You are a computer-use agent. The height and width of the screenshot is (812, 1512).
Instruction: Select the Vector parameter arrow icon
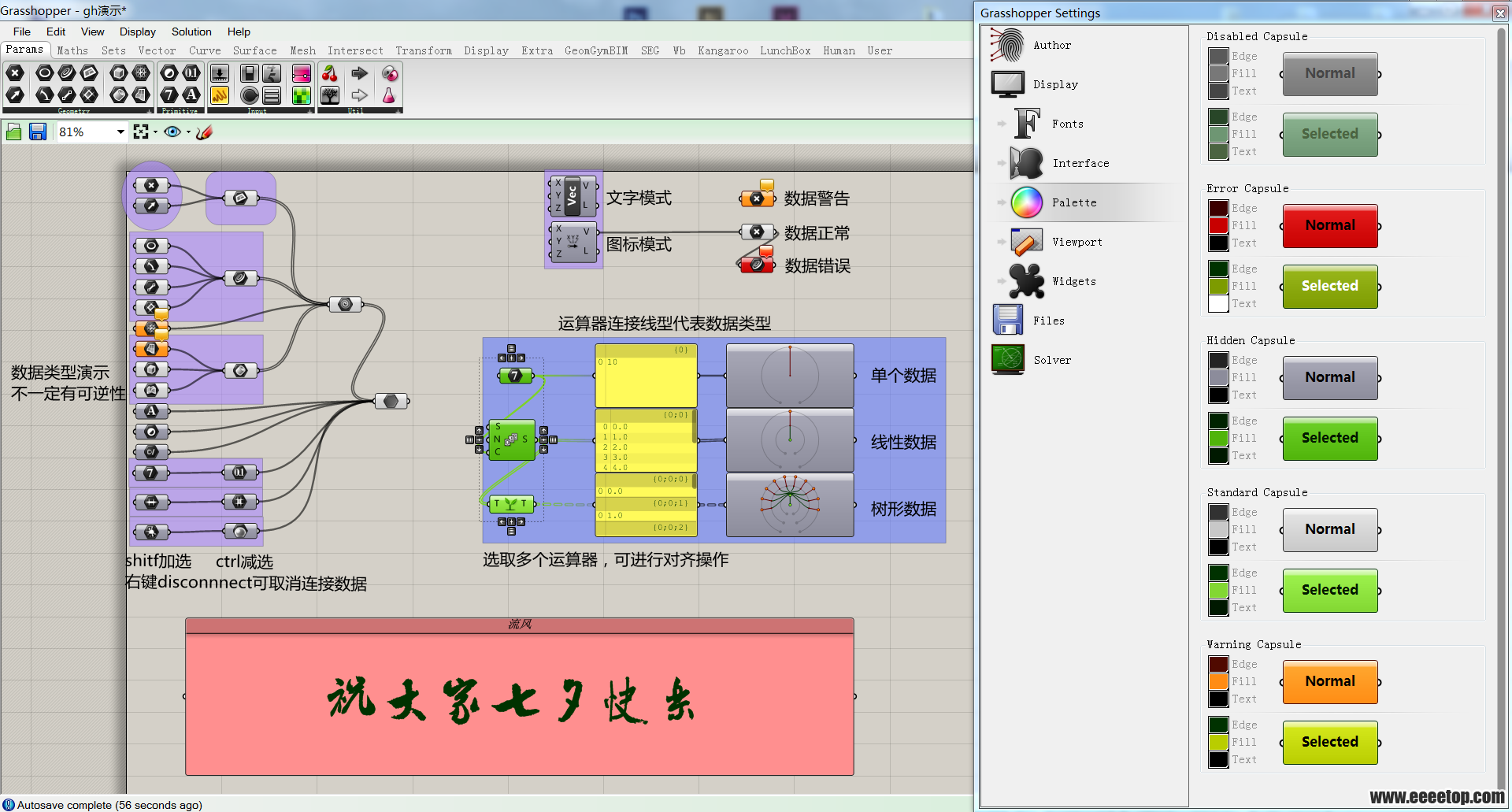click(15, 95)
